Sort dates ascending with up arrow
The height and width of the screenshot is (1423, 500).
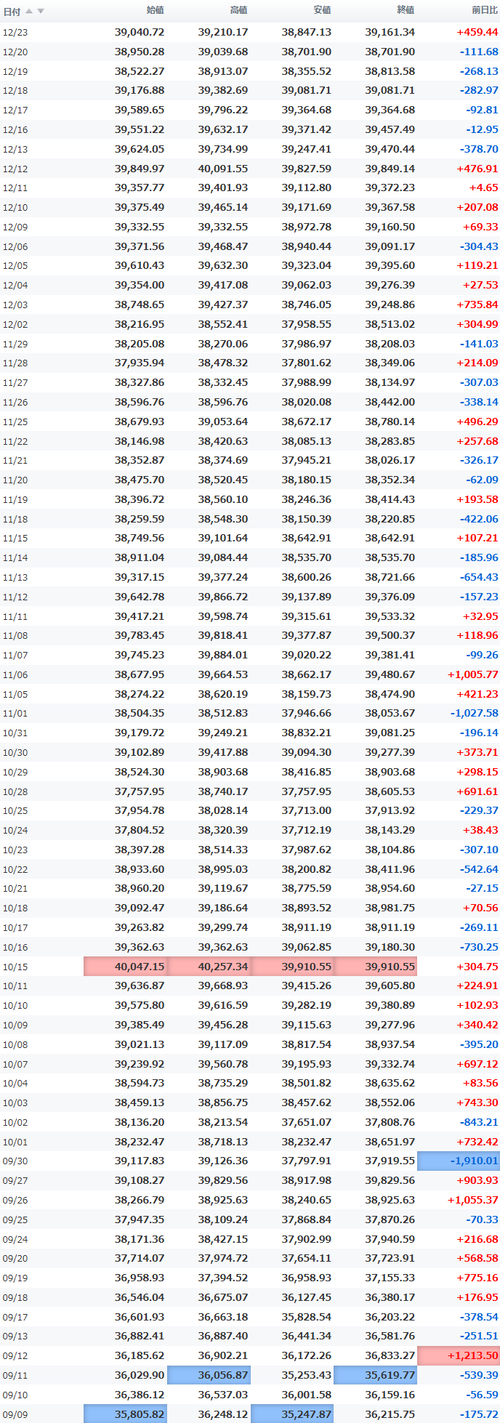(x=30, y=11)
